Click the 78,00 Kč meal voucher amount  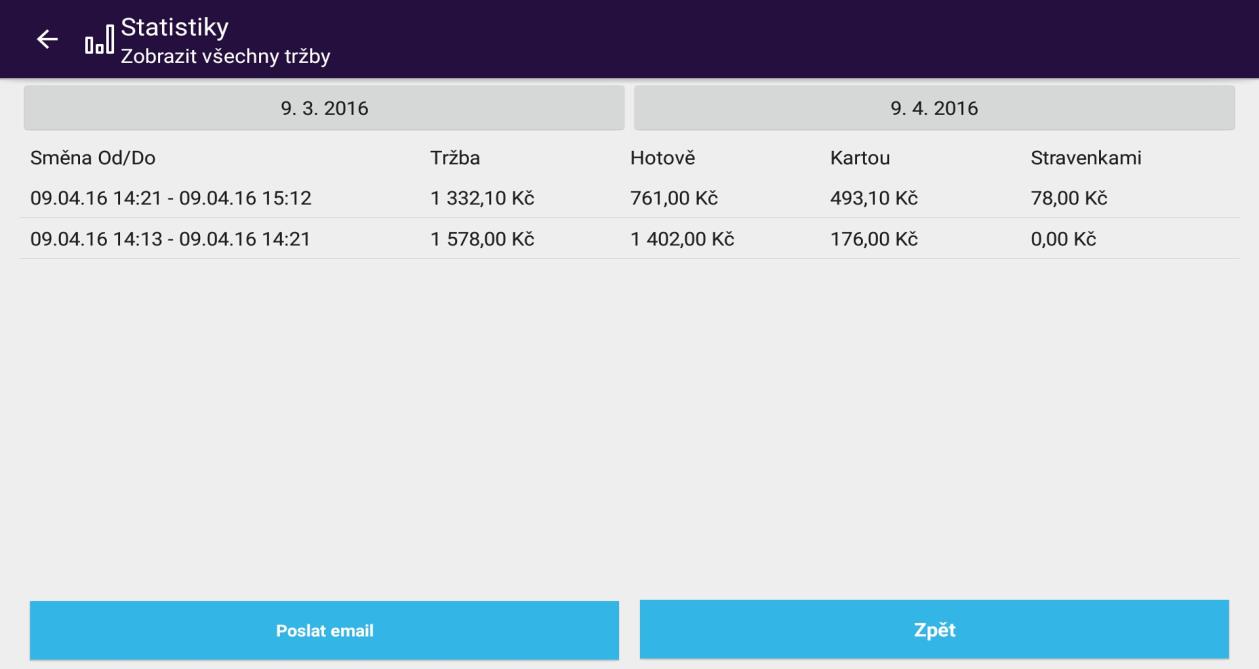point(1069,199)
